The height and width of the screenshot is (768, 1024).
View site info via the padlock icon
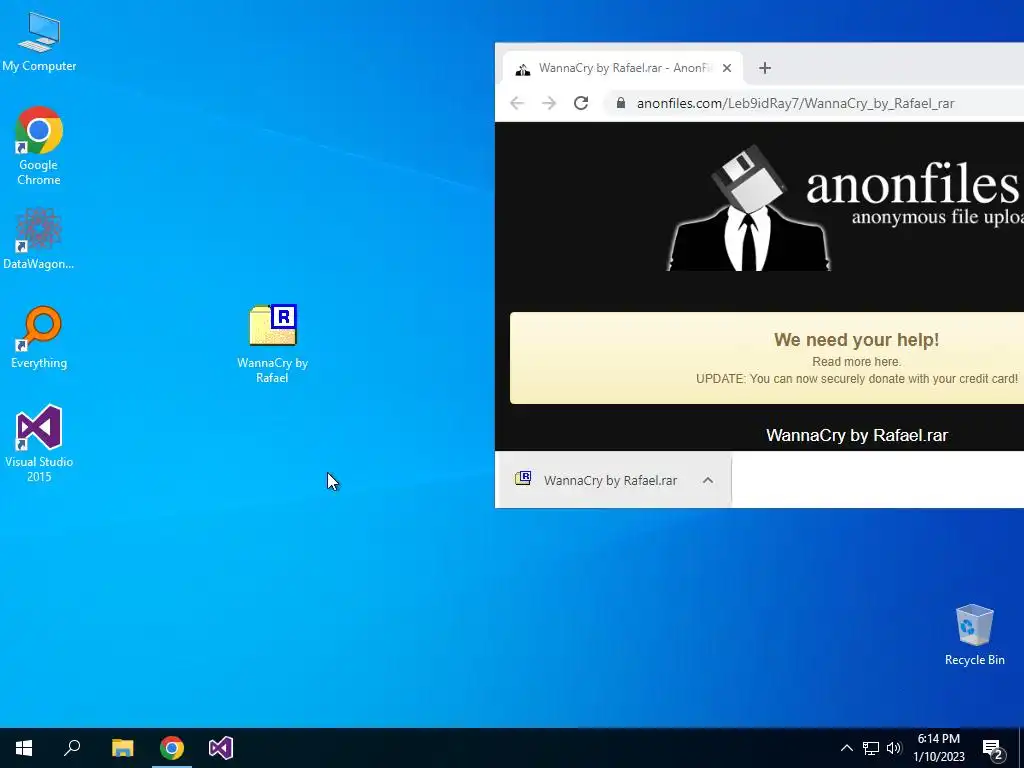[x=621, y=103]
